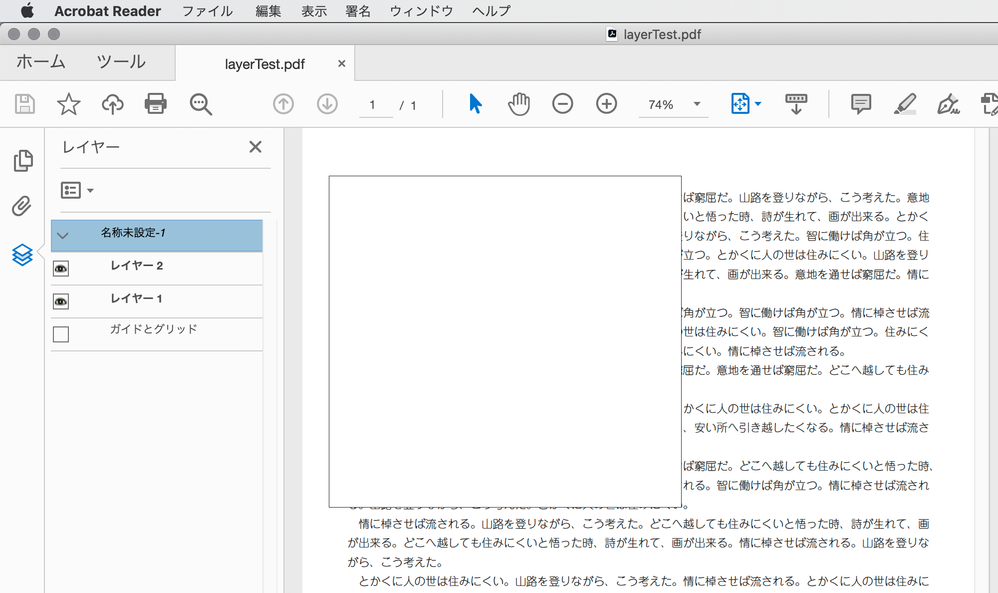Click the scrolling mode icon

(x=796, y=104)
